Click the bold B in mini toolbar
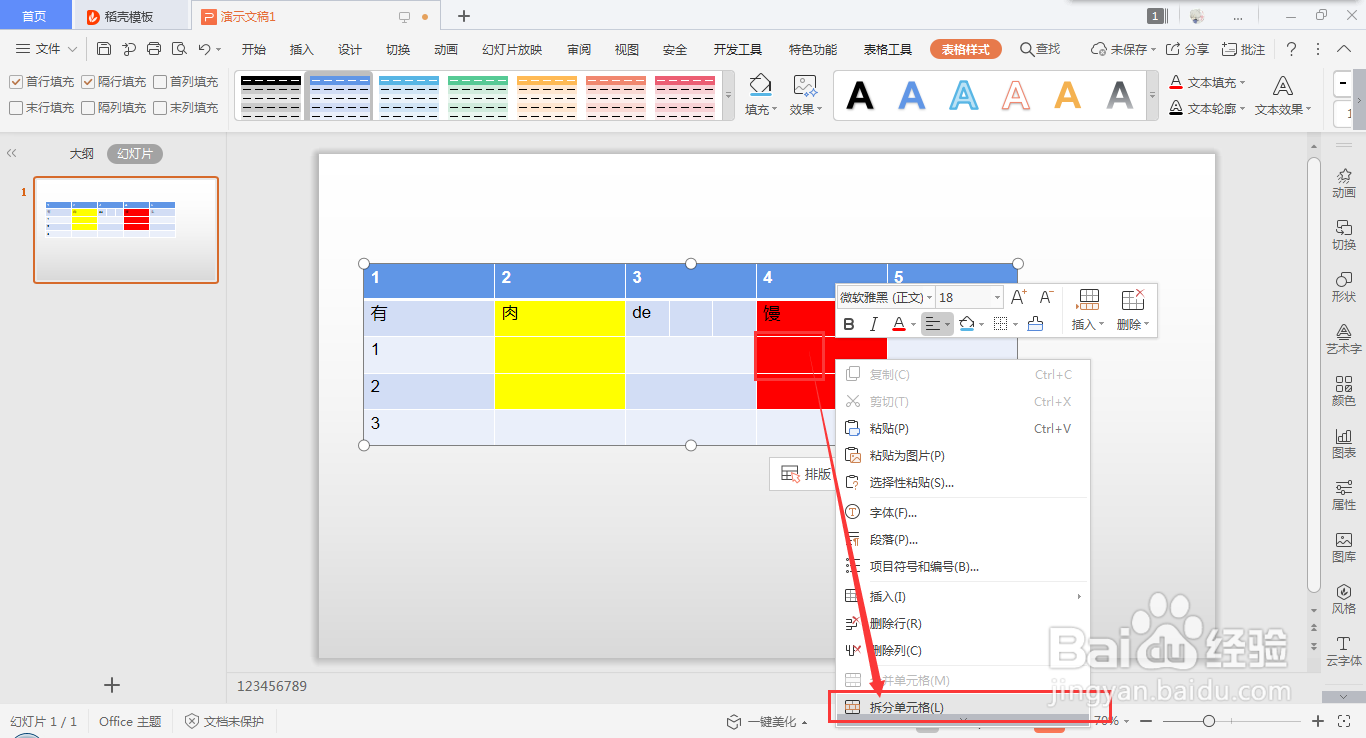The width and height of the screenshot is (1366, 738). [x=849, y=324]
